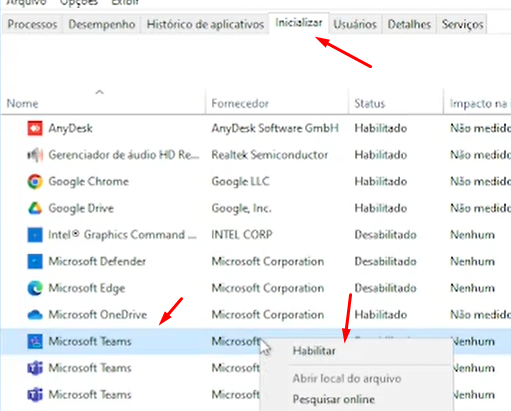Click the Google, Inc. vendor cell
Screen dimensions: 511x411
[241, 208]
